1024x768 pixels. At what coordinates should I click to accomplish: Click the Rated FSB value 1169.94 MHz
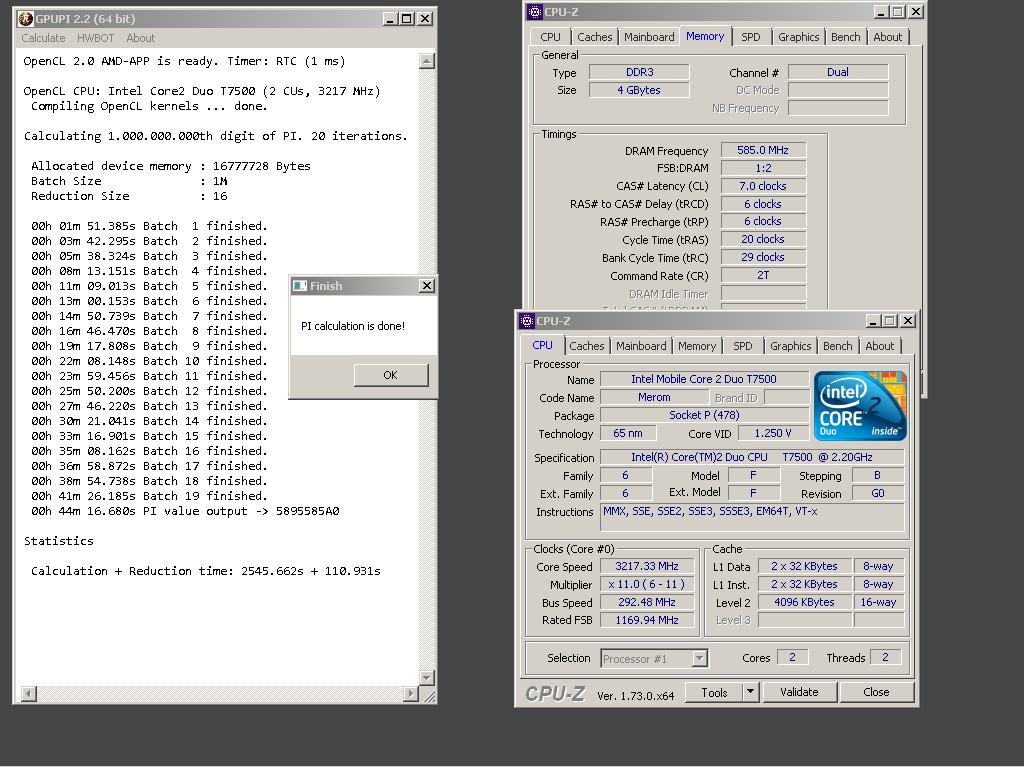(x=647, y=620)
